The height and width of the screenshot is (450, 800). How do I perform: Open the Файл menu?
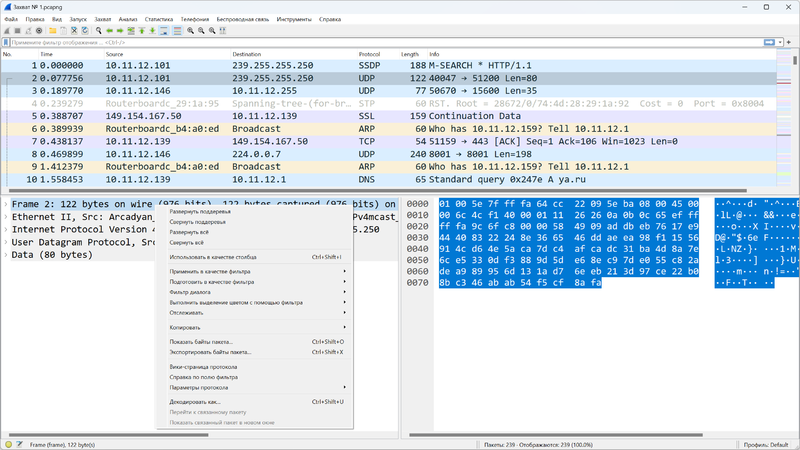[11, 19]
